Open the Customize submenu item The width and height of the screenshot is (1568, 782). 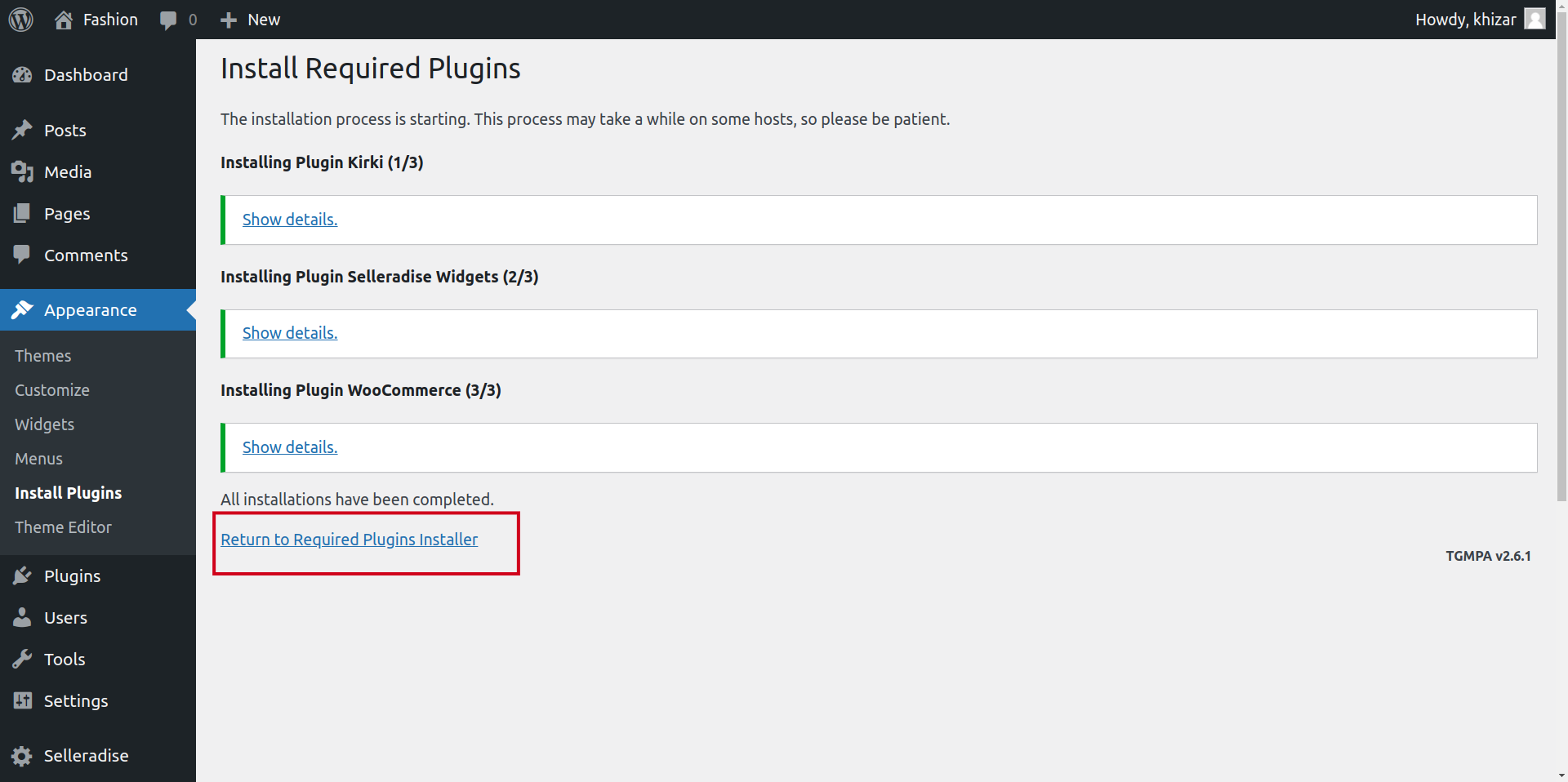point(52,390)
